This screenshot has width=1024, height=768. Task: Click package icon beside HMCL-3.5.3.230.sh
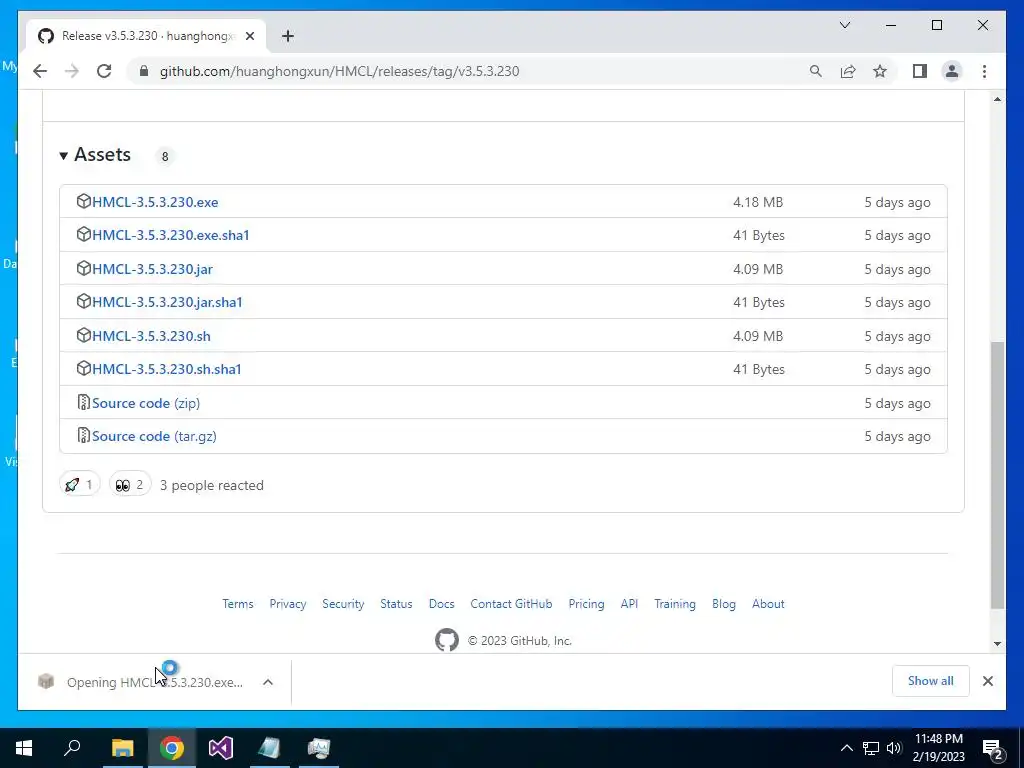tap(84, 335)
